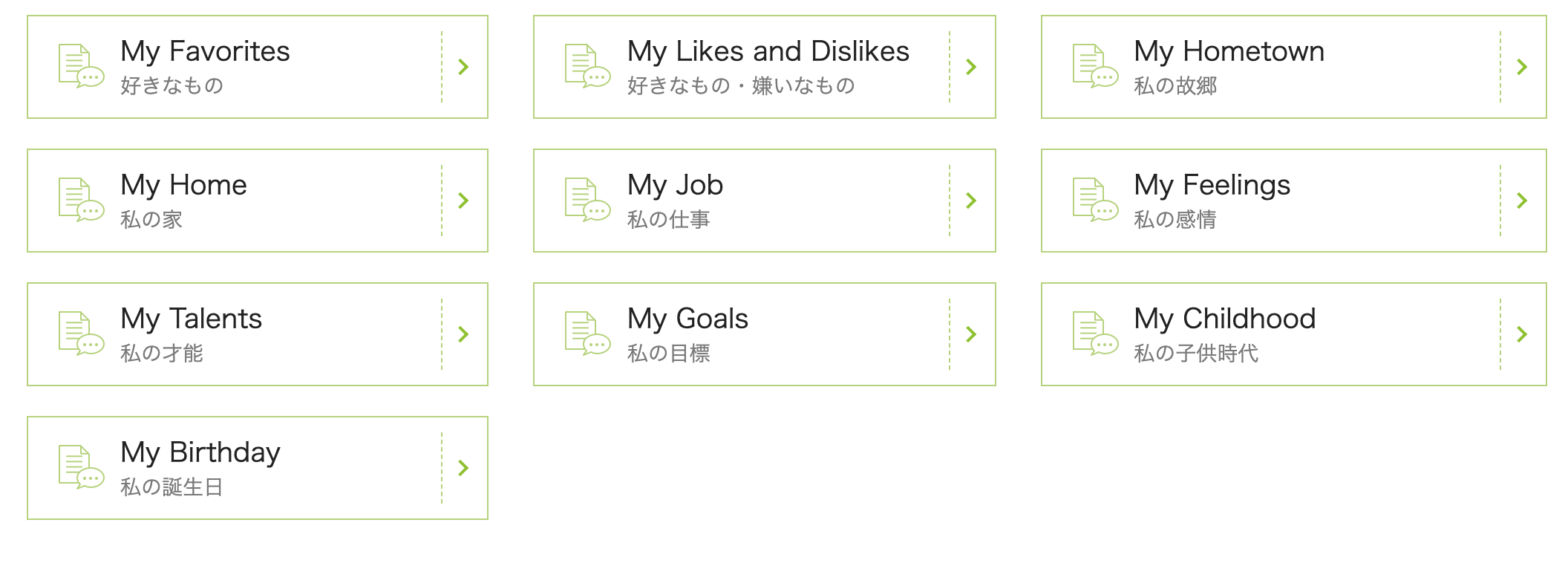Click the green chevron on My Childhood card
The image size is (1568, 566).
point(1522,334)
